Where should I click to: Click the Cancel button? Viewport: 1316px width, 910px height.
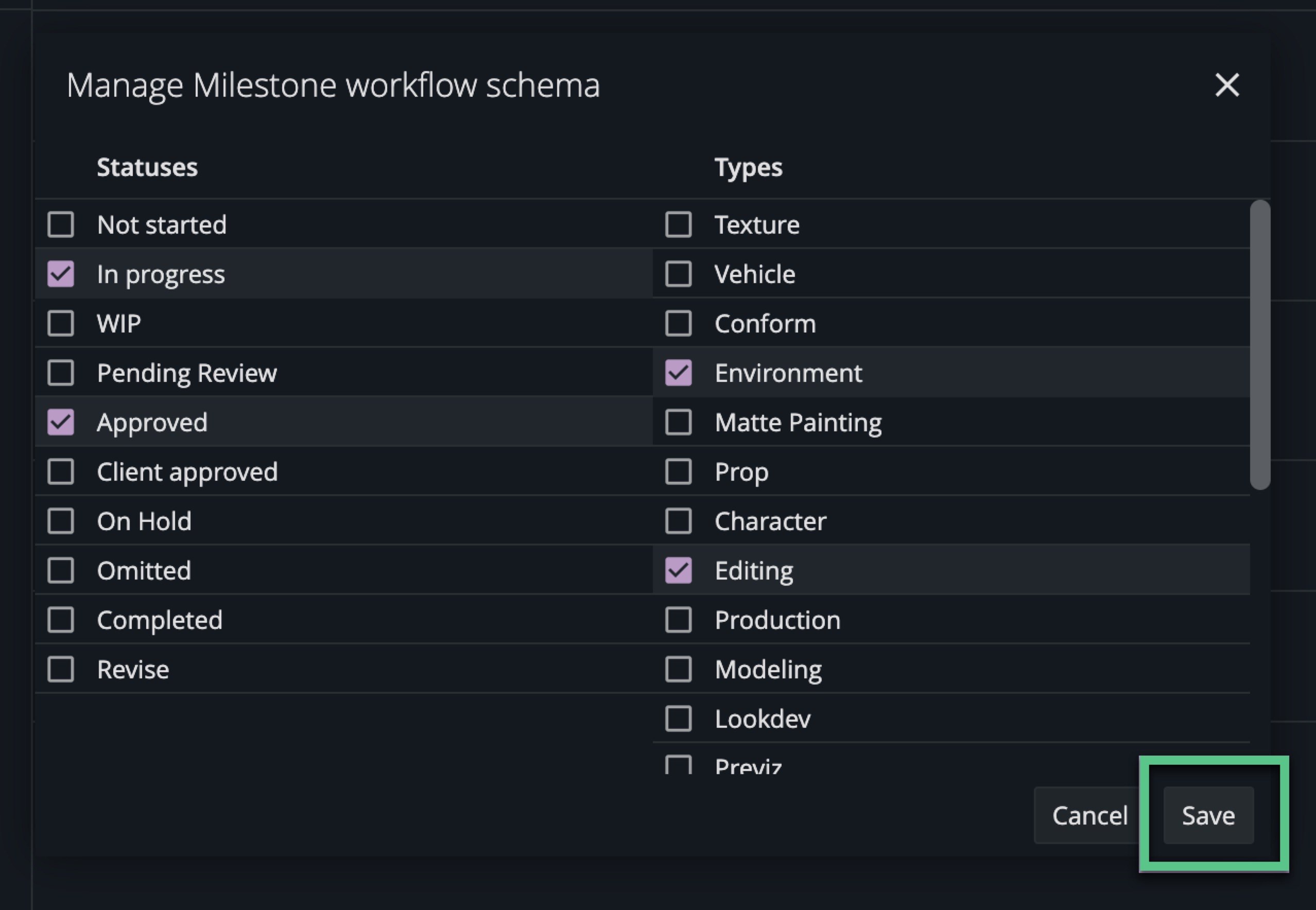click(1089, 815)
